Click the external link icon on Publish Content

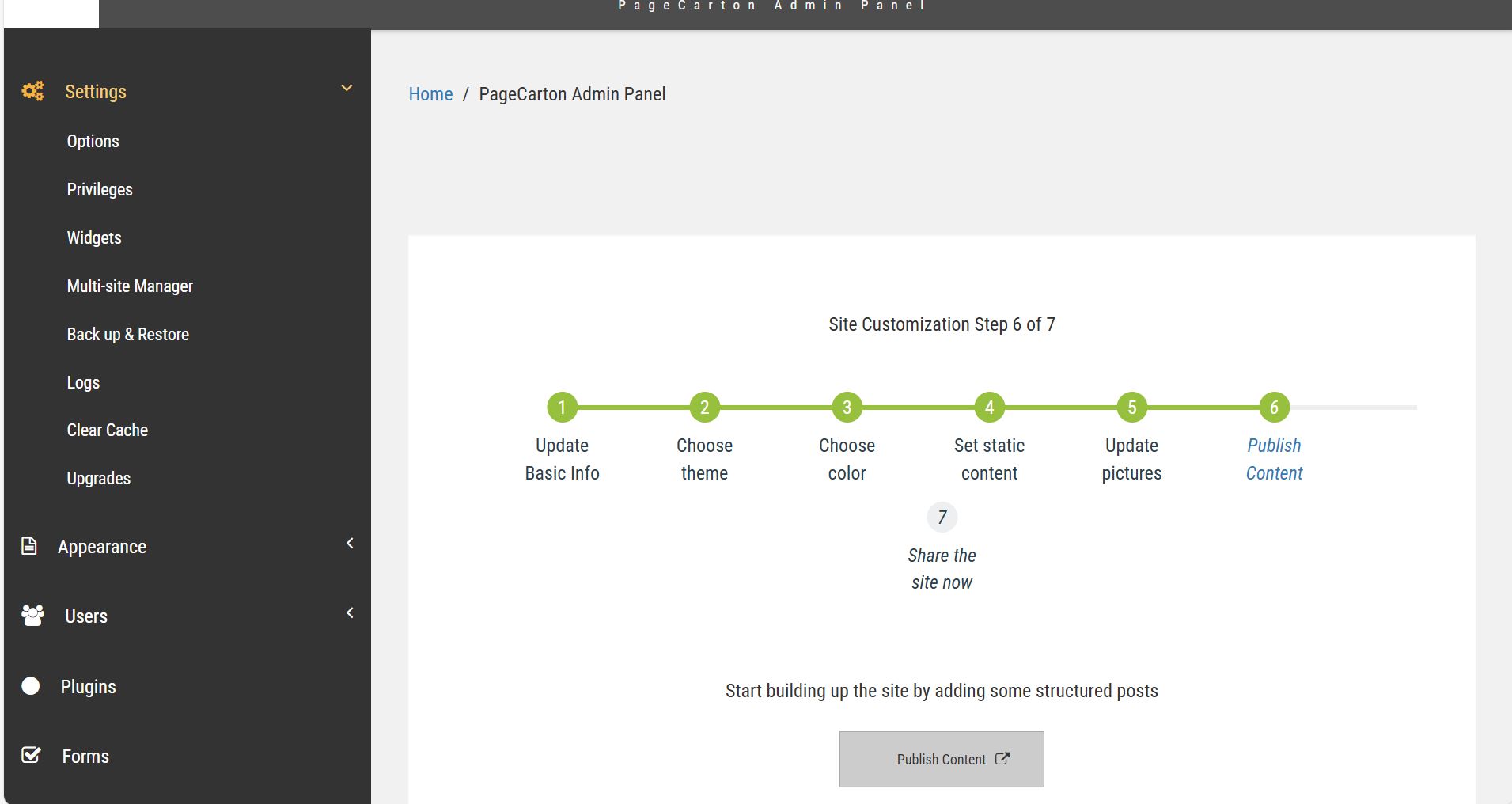point(1002,759)
